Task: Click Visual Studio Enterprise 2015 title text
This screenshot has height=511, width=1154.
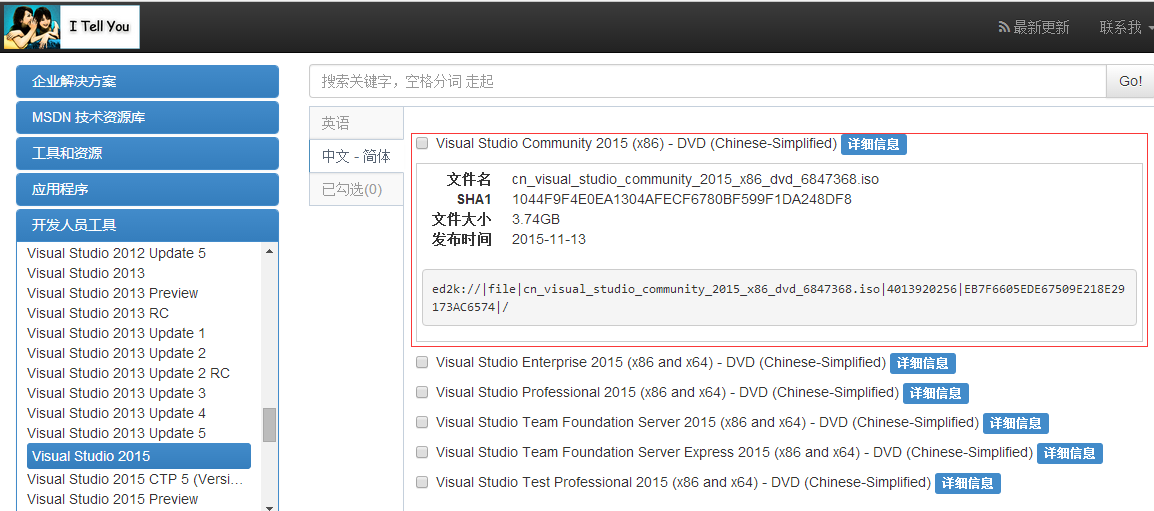Action: pyautogui.click(x=661, y=362)
